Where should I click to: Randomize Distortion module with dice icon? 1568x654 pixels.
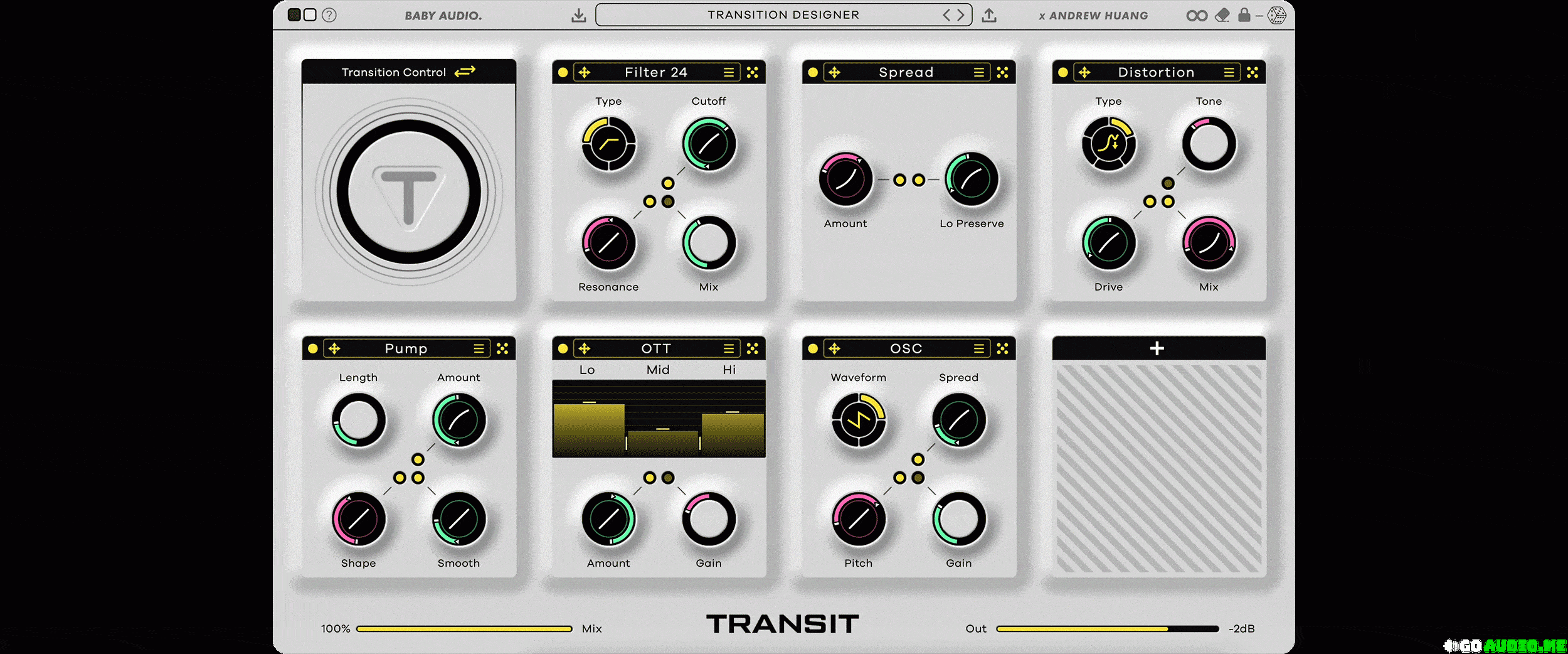[x=1253, y=72]
